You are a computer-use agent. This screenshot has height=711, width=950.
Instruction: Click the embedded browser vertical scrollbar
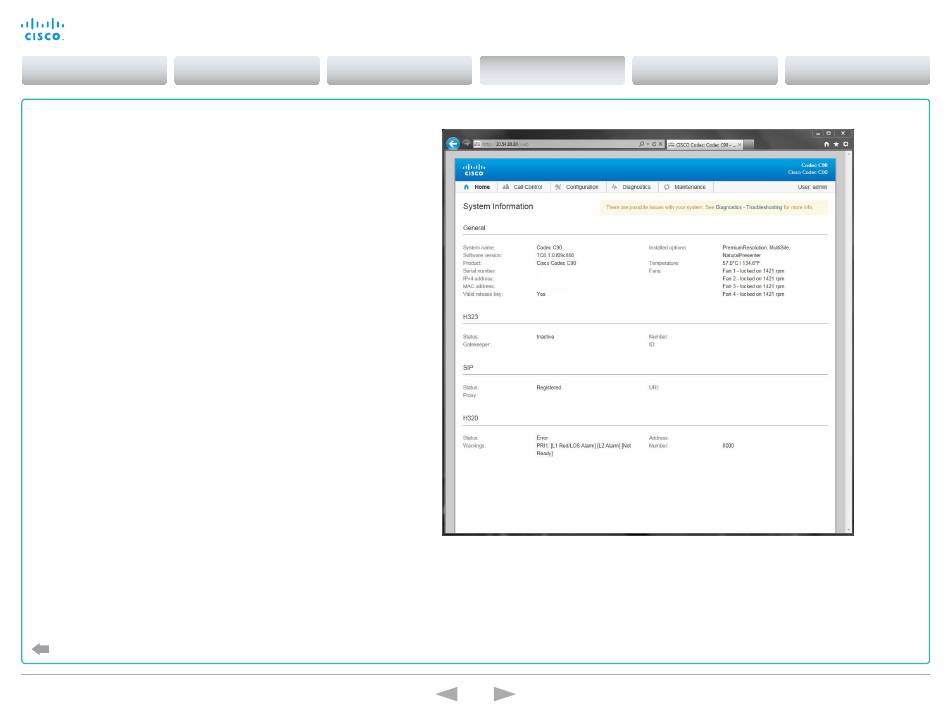pyautogui.click(x=848, y=342)
